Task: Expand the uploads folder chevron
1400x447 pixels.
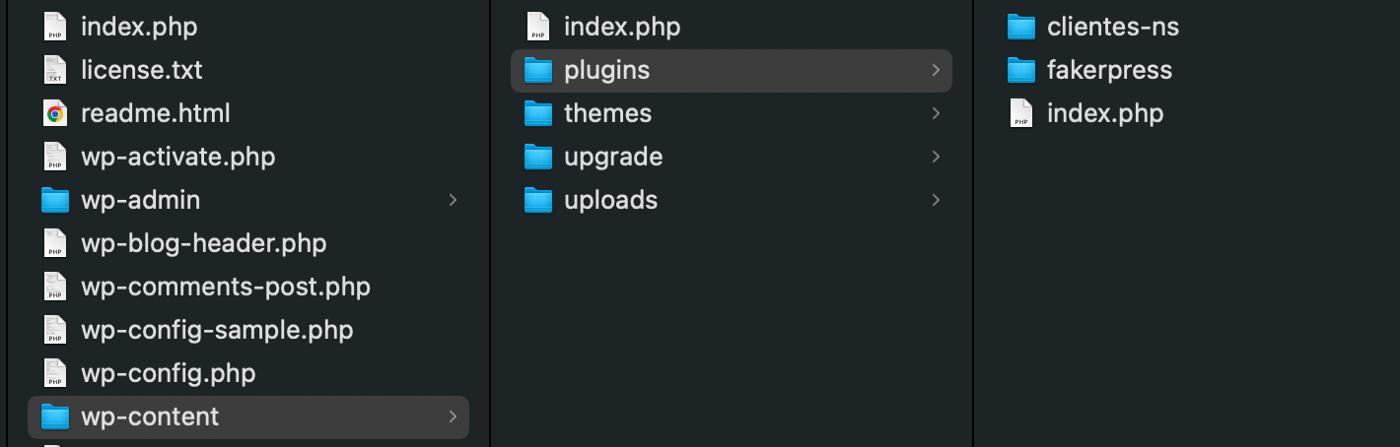Action: click(x=936, y=200)
